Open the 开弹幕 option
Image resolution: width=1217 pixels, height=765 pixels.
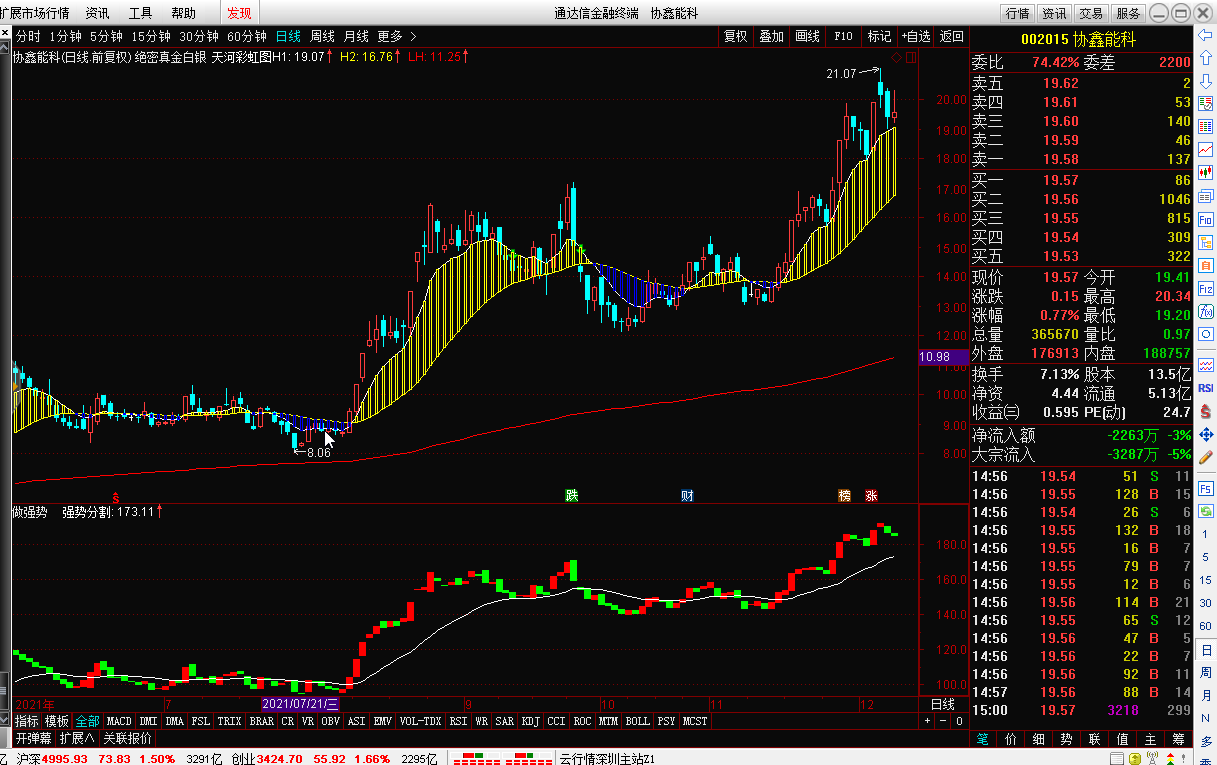pyautogui.click(x=34, y=739)
